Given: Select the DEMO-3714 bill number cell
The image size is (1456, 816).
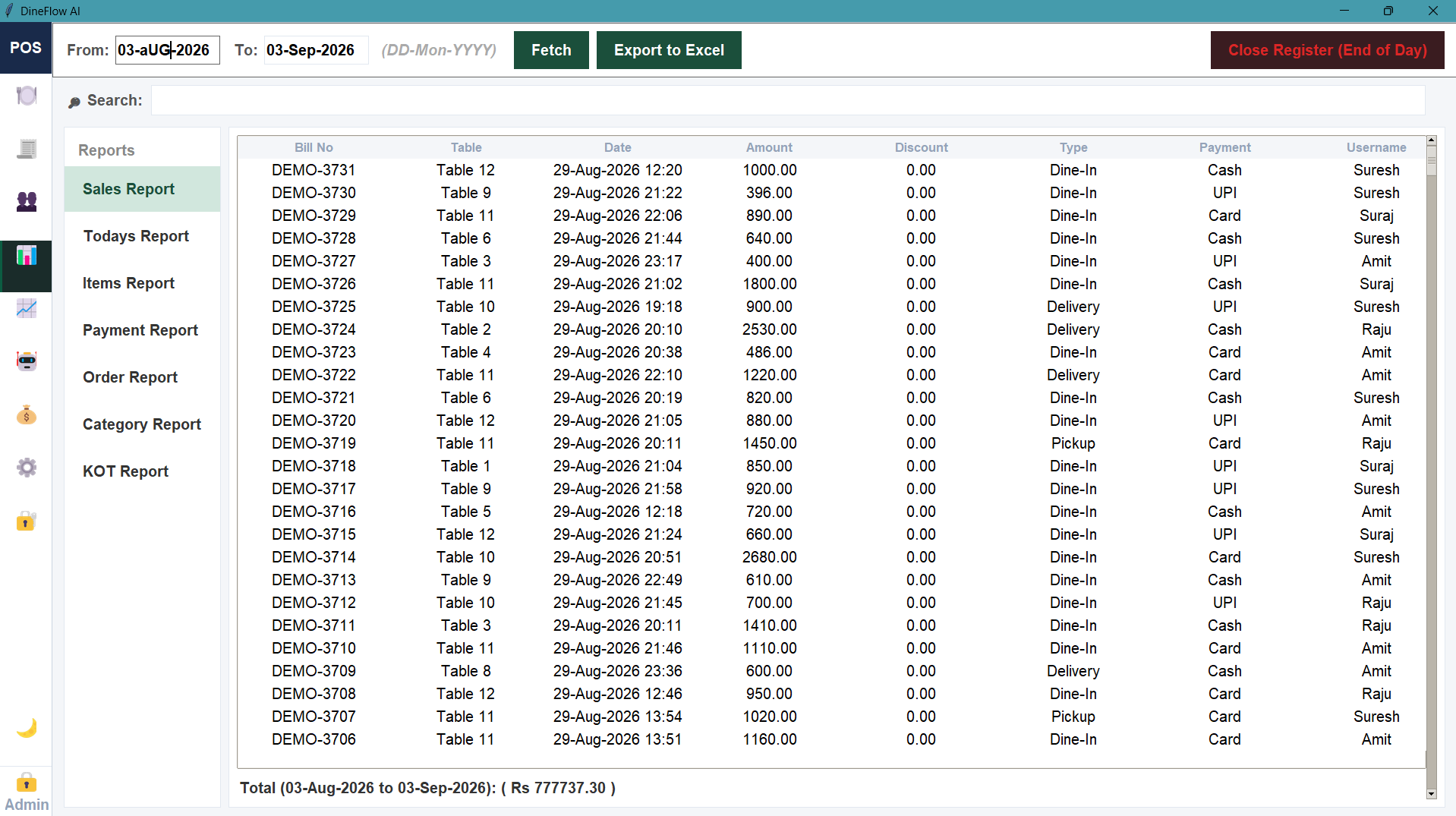Looking at the screenshot, I should point(314,557).
